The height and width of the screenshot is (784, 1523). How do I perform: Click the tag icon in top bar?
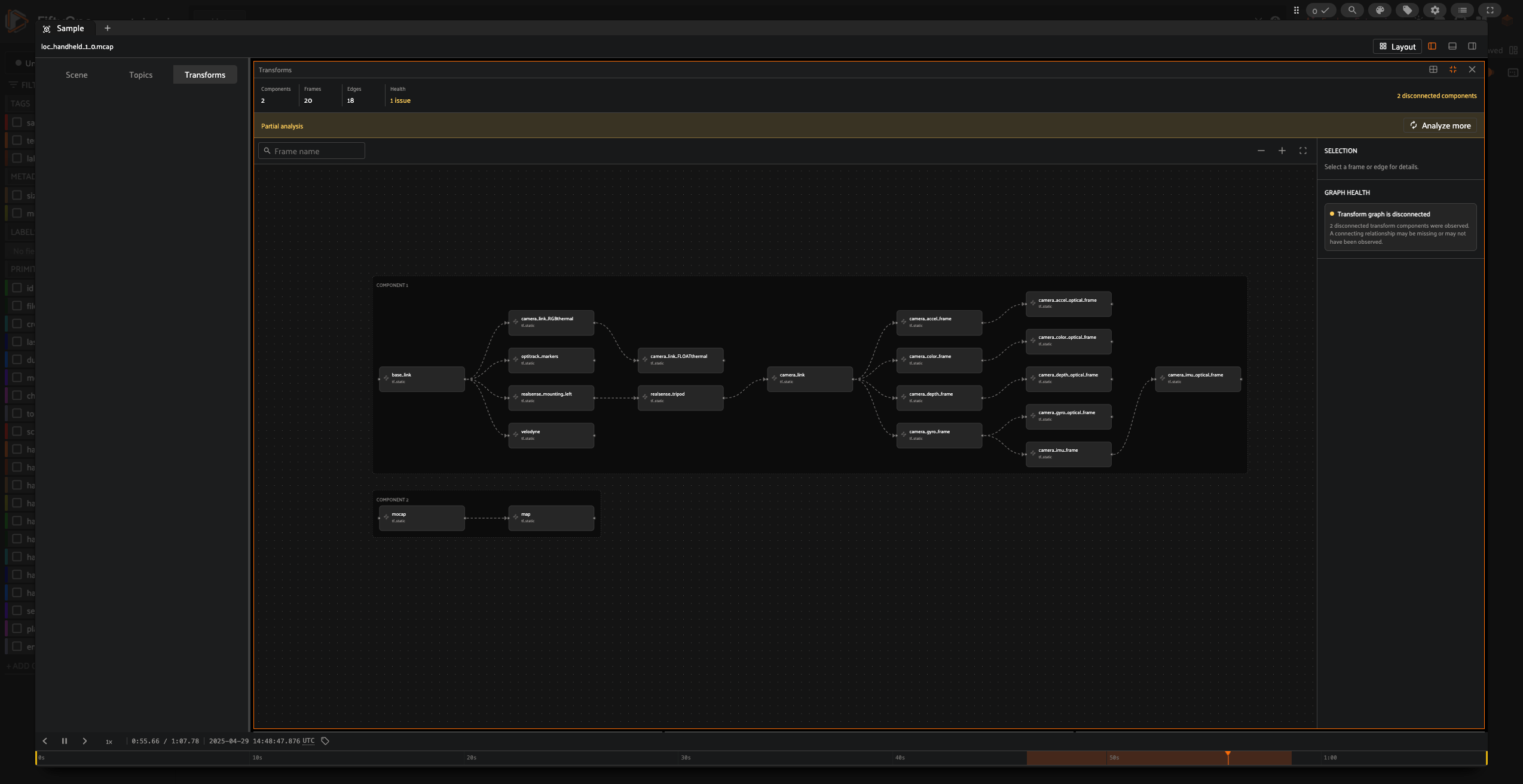pyautogui.click(x=1407, y=10)
